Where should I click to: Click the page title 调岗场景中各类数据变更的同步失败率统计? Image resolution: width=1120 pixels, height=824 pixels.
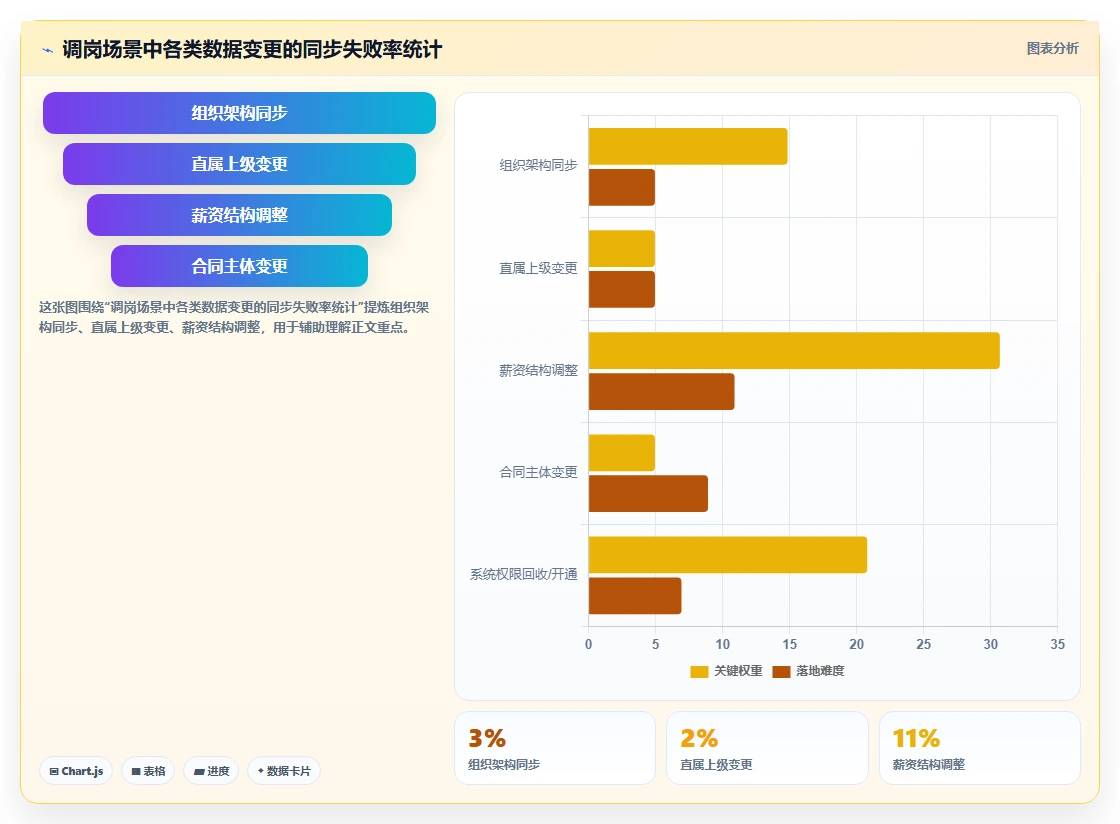click(x=252, y=50)
